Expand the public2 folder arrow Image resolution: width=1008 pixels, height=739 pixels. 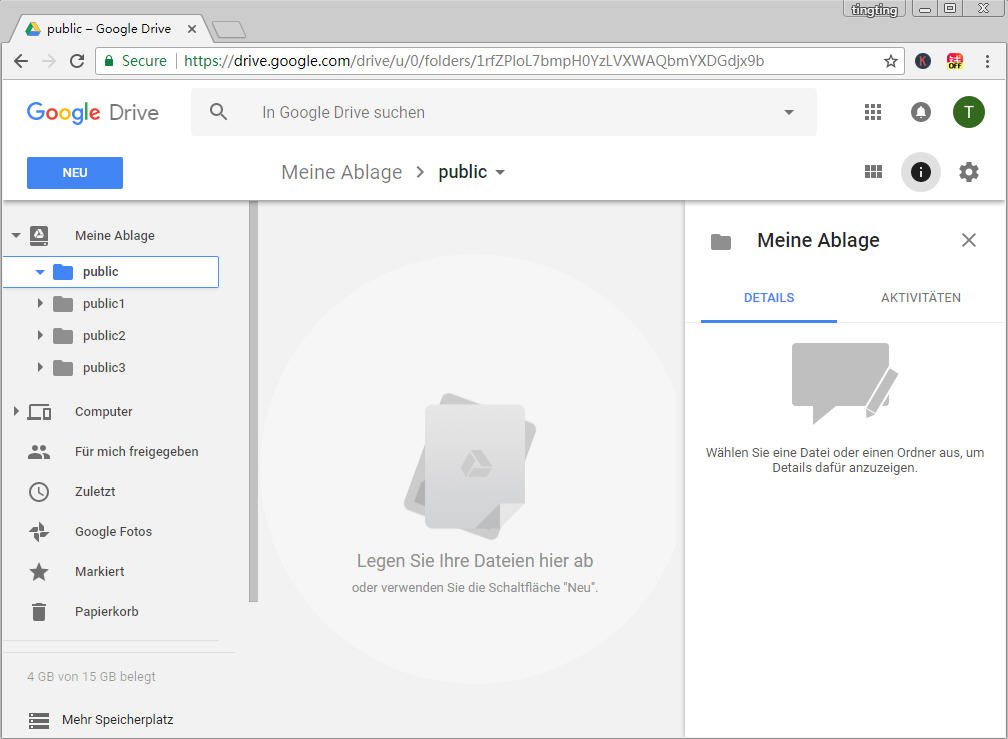[x=40, y=335]
